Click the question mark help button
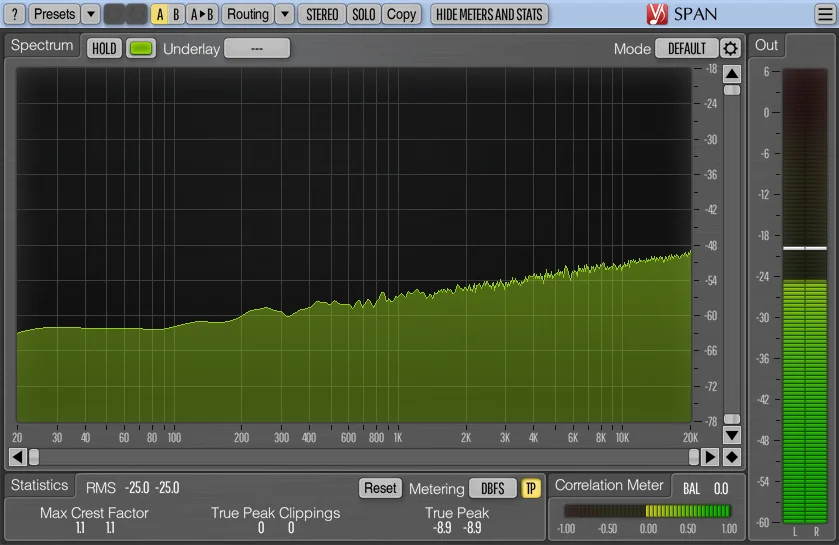 coord(15,14)
